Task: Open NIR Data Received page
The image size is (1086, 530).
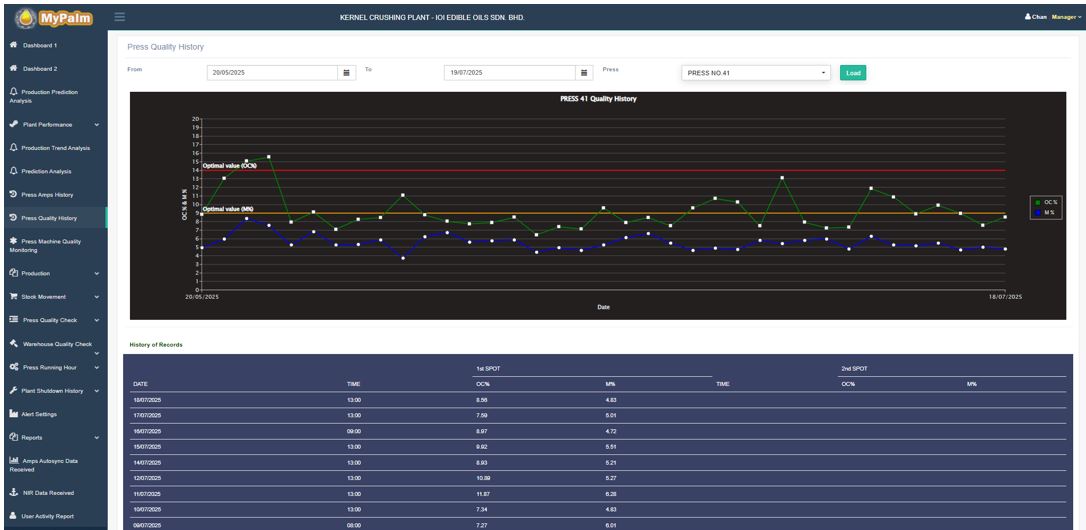Action: pyautogui.click(x=48, y=493)
